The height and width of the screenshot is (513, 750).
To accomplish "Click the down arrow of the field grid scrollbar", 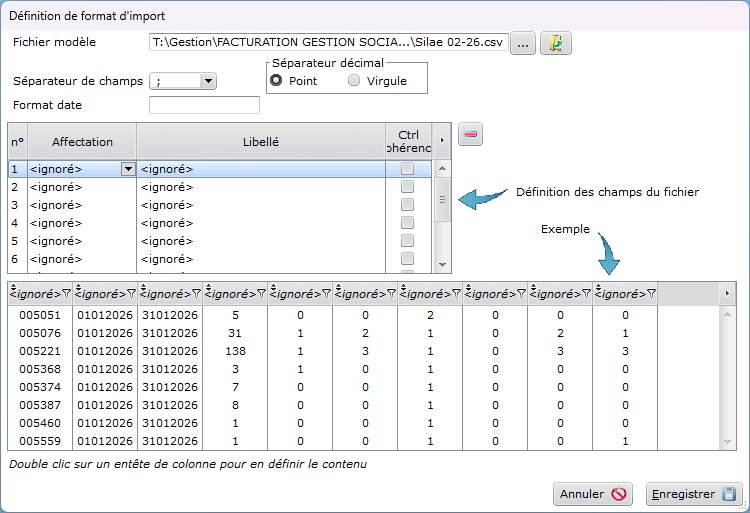I will tap(442, 264).
